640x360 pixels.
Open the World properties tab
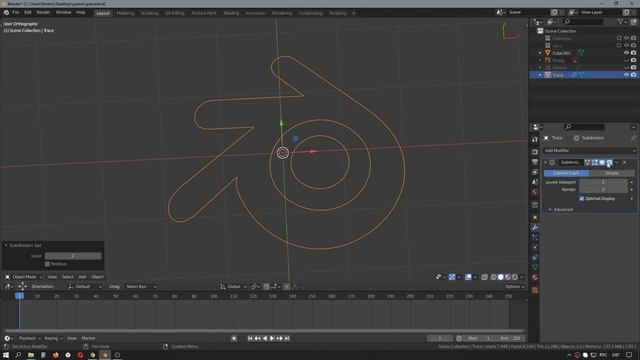[535, 192]
